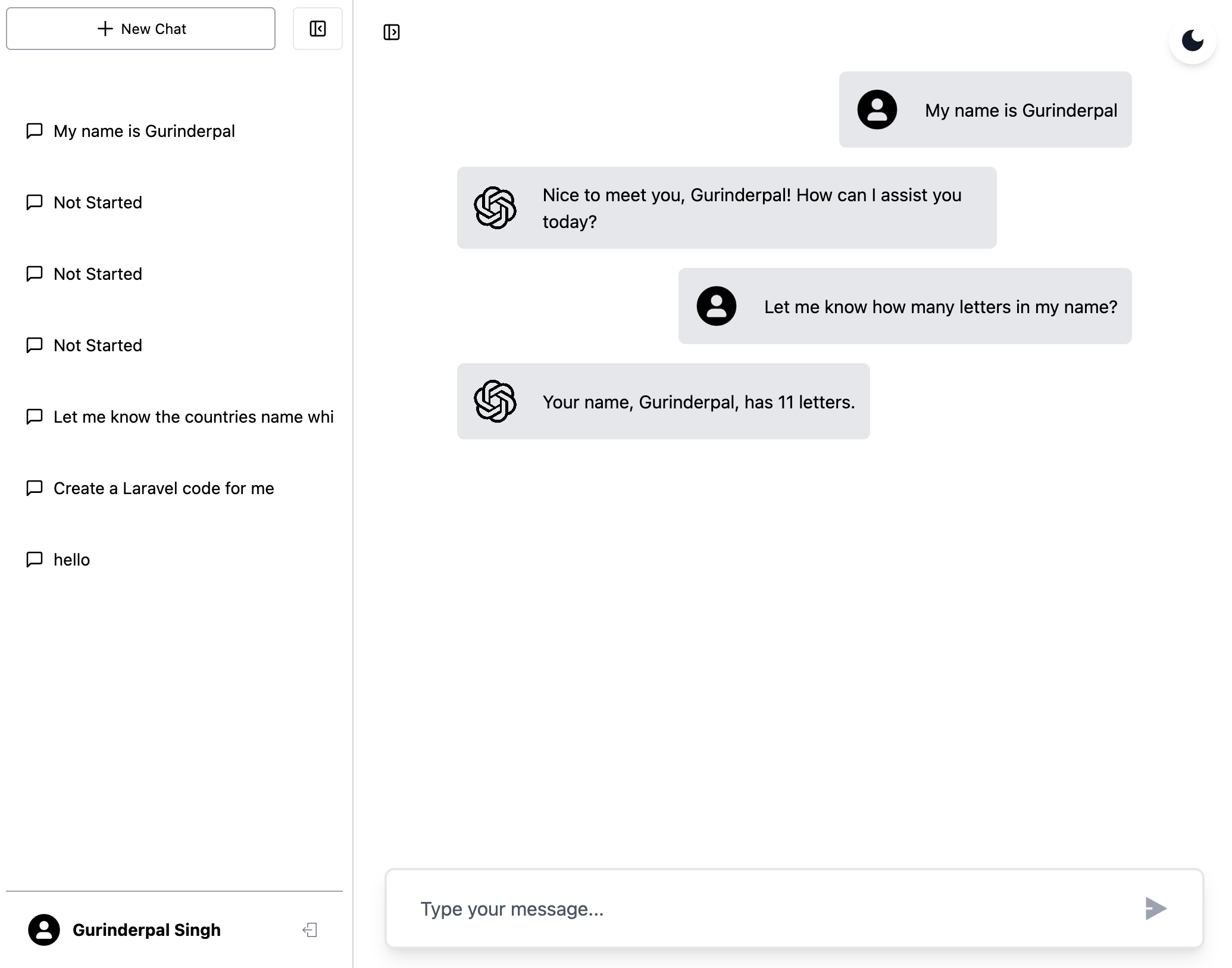The height and width of the screenshot is (968, 1232).
Task: Click 'Your name, Gurinderpal, has 11 letters.' text
Action: (699, 402)
